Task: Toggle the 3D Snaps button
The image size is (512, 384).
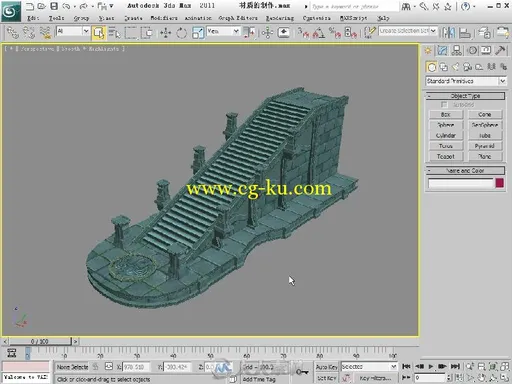Action: 303,33
